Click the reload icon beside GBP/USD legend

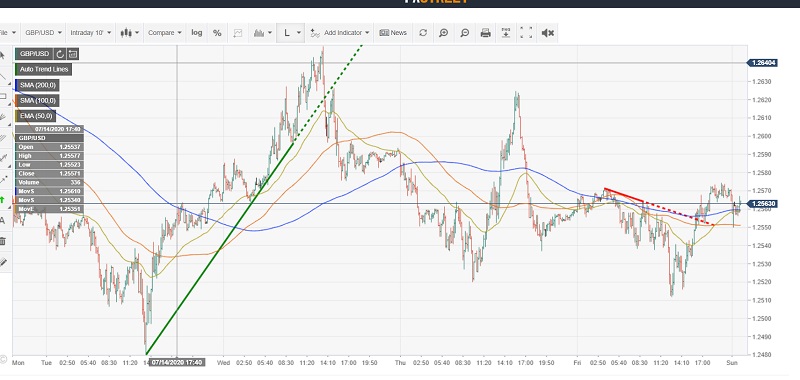coord(60,54)
